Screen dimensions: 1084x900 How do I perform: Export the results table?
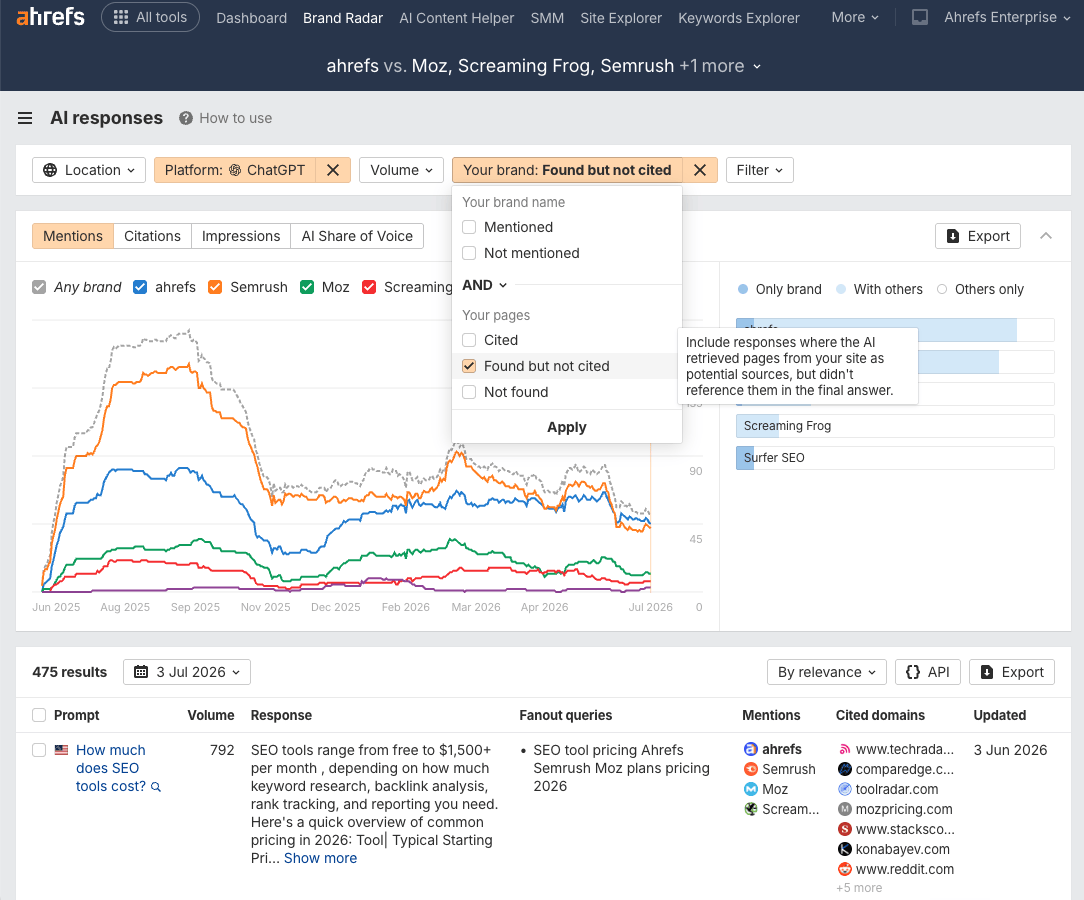[x=1011, y=673]
